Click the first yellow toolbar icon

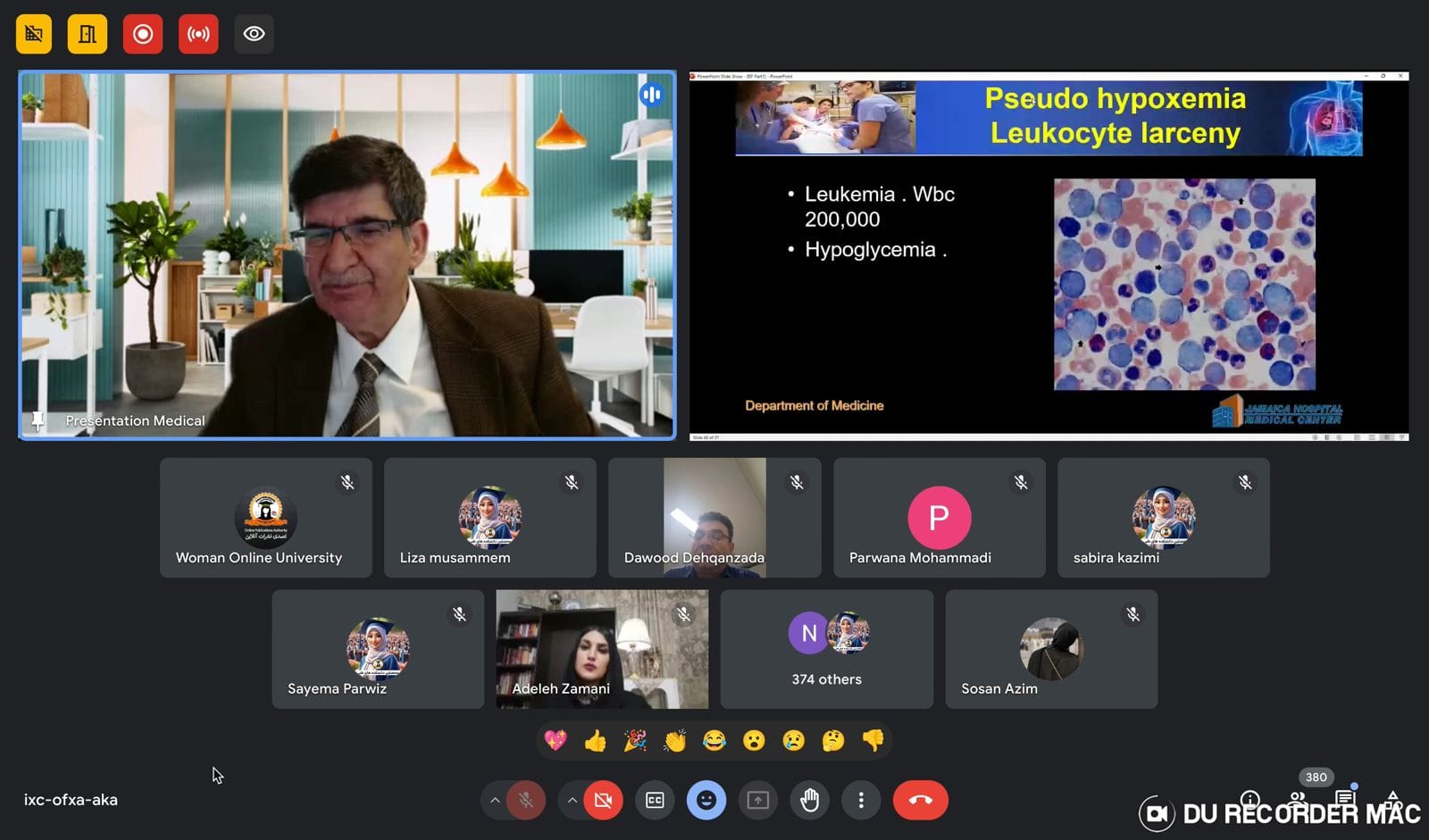pos(34,34)
